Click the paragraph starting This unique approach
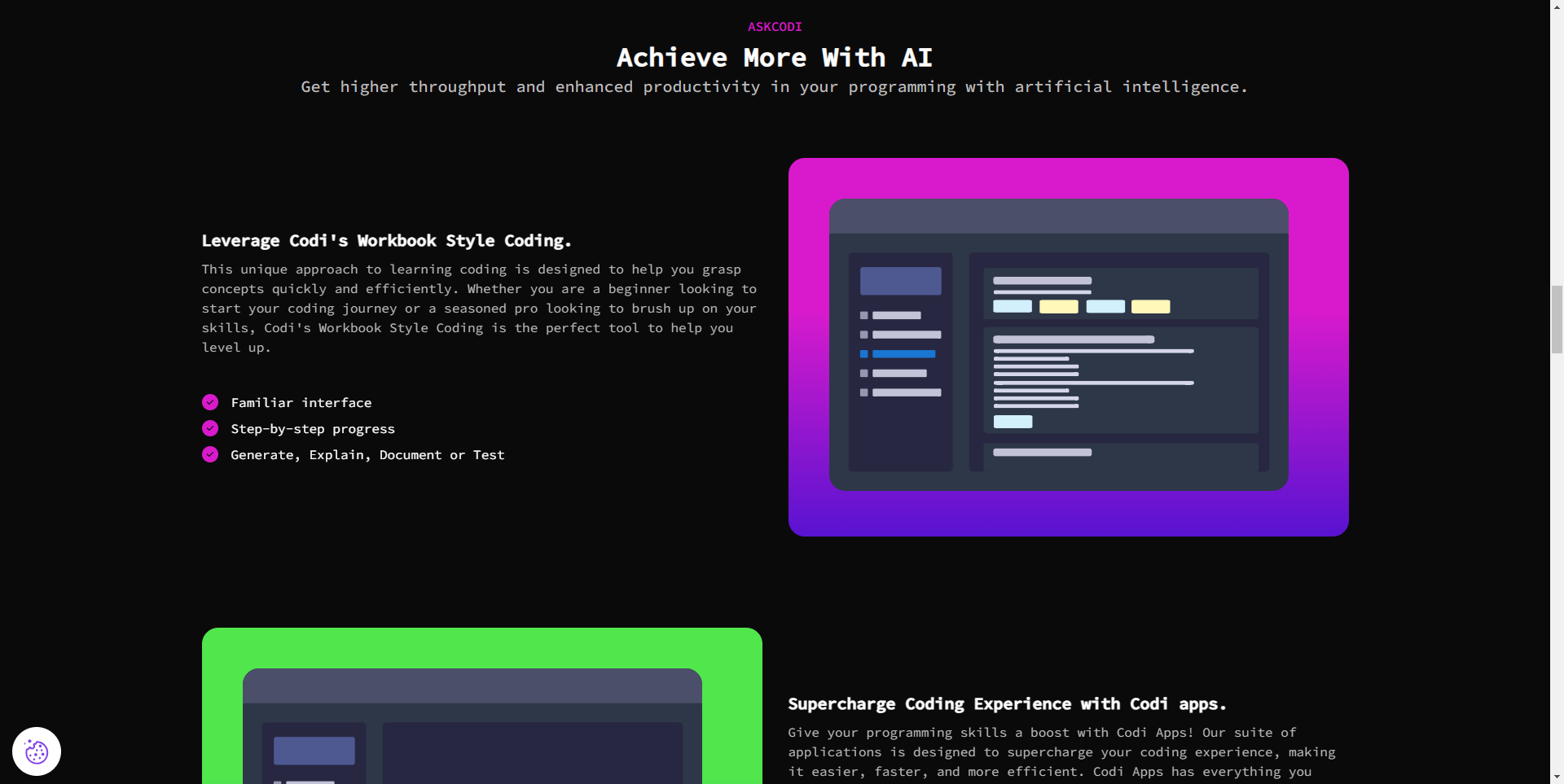Viewport: 1564px width, 784px height. coord(480,309)
